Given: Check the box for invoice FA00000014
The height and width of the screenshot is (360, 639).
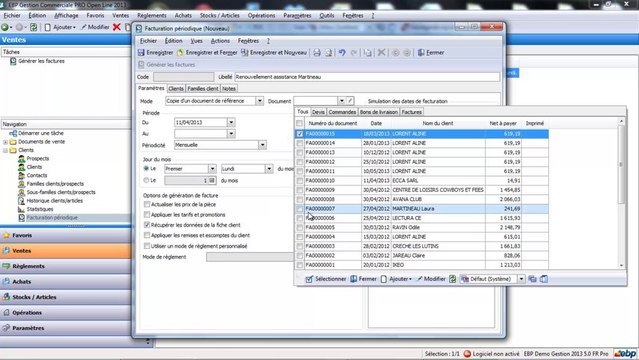Looking at the screenshot, I should coord(300,143).
